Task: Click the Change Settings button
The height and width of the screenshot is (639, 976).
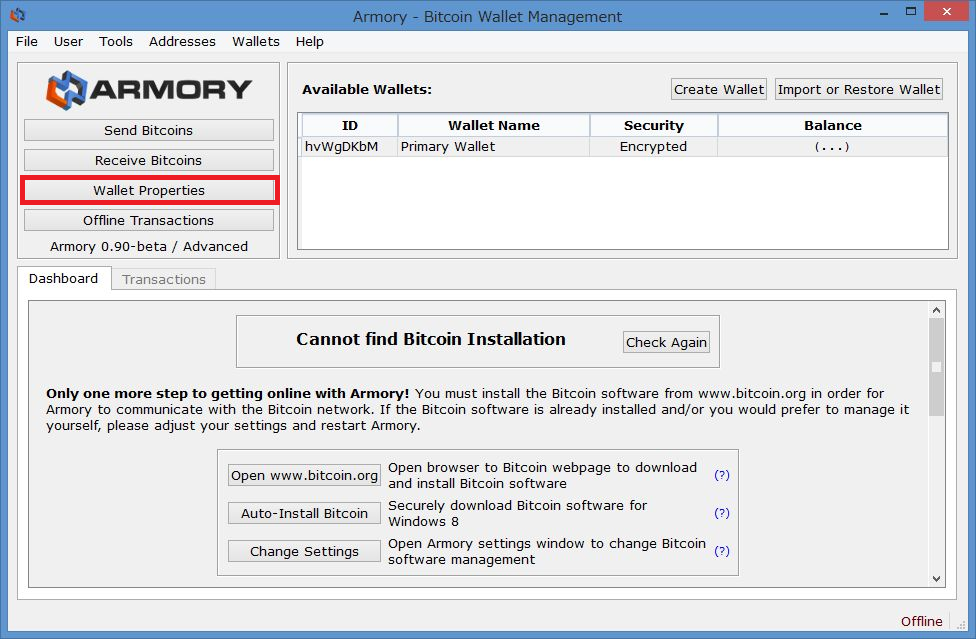Action: (304, 551)
